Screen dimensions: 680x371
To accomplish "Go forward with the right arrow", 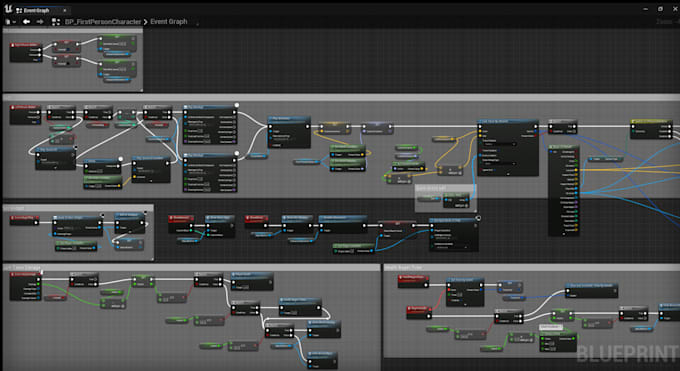I will [x=40, y=22].
